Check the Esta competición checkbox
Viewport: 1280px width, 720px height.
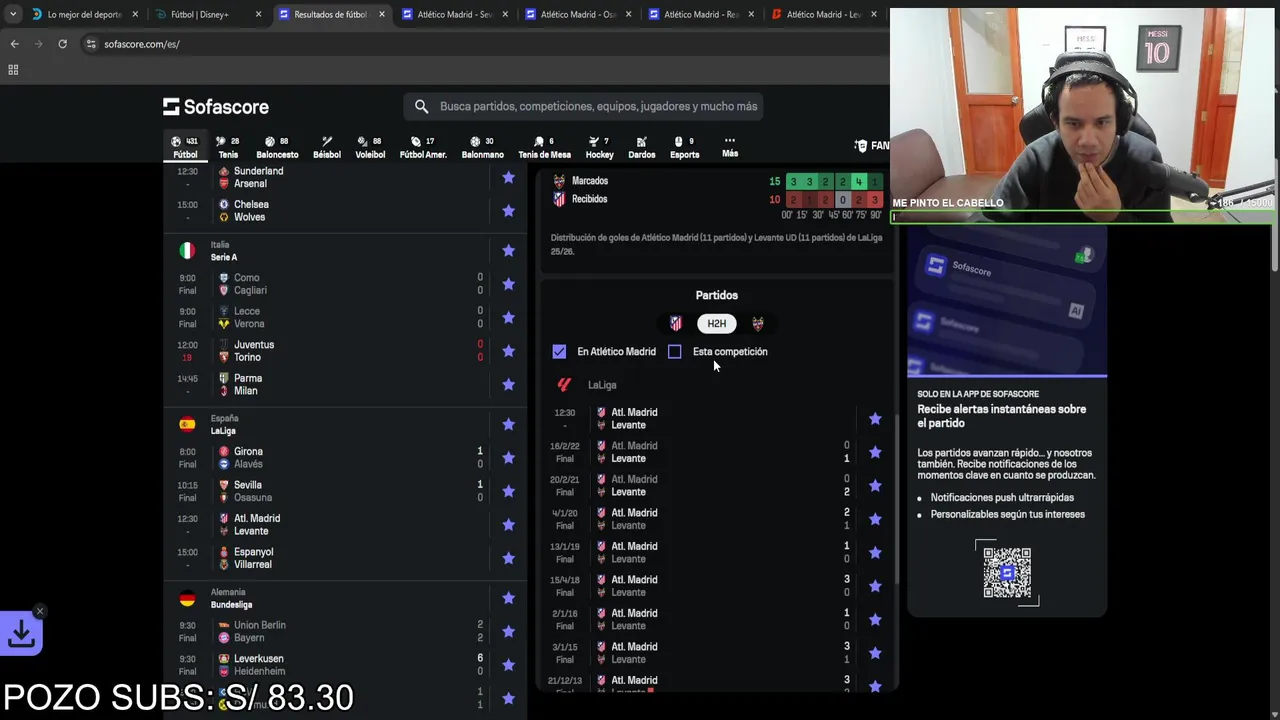(x=675, y=352)
